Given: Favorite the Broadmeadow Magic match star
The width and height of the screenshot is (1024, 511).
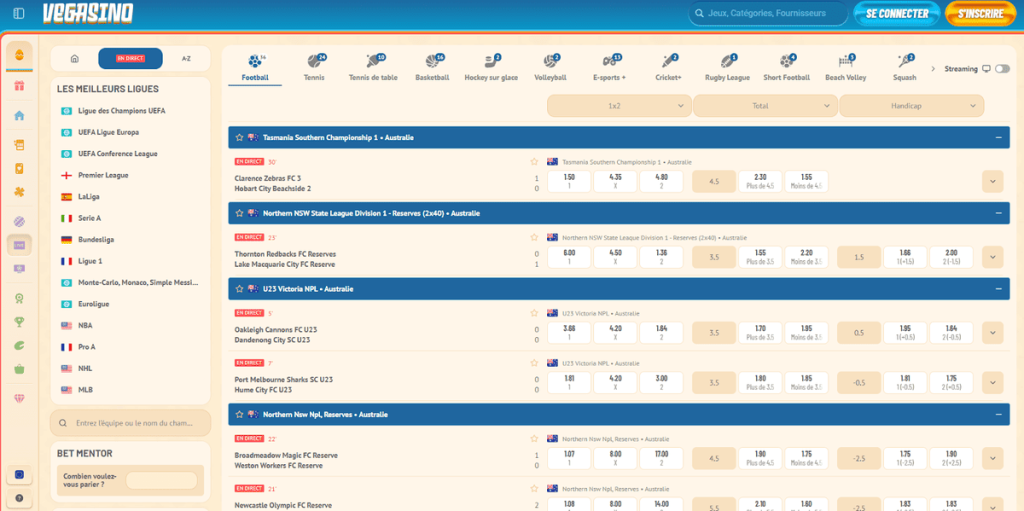Looking at the screenshot, I should pos(534,438).
